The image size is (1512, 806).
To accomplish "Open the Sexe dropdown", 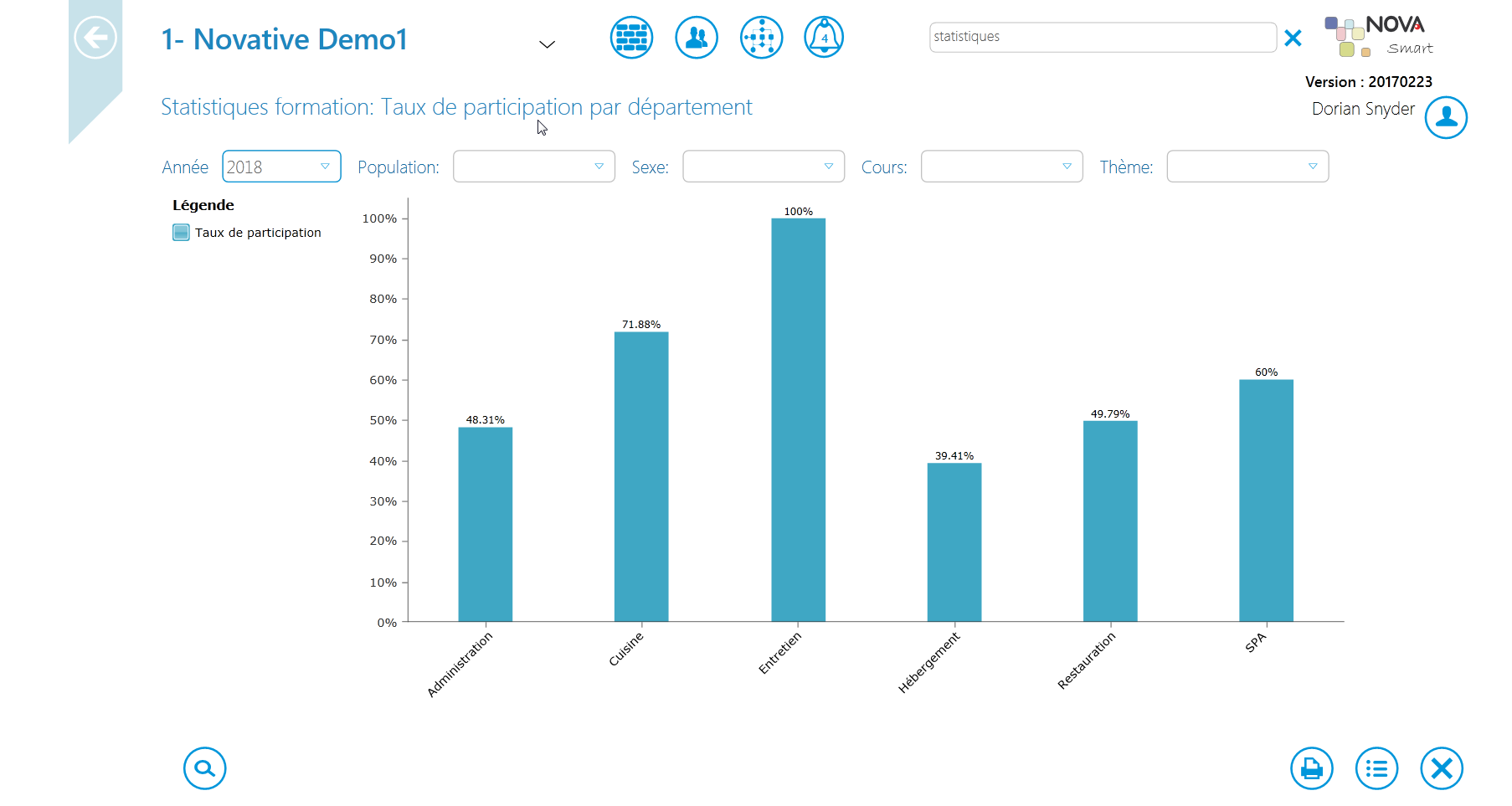I will pyautogui.click(x=764, y=167).
